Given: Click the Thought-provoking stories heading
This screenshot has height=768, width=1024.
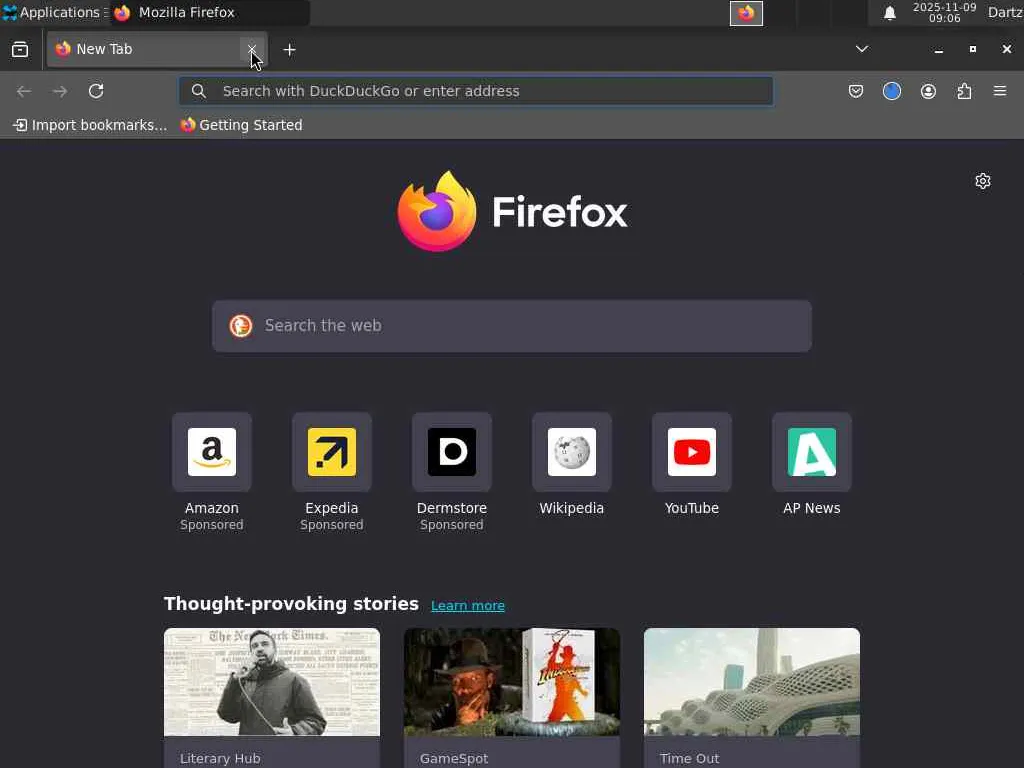Looking at the screenshot, I should click(291, 604).
